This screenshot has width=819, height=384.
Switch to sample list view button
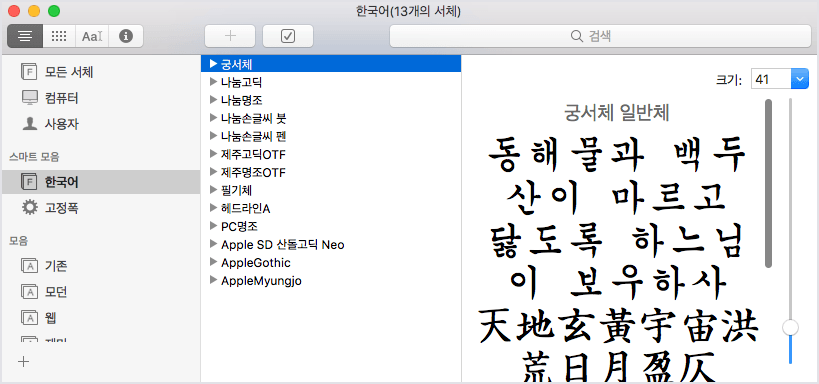point(25,36)
